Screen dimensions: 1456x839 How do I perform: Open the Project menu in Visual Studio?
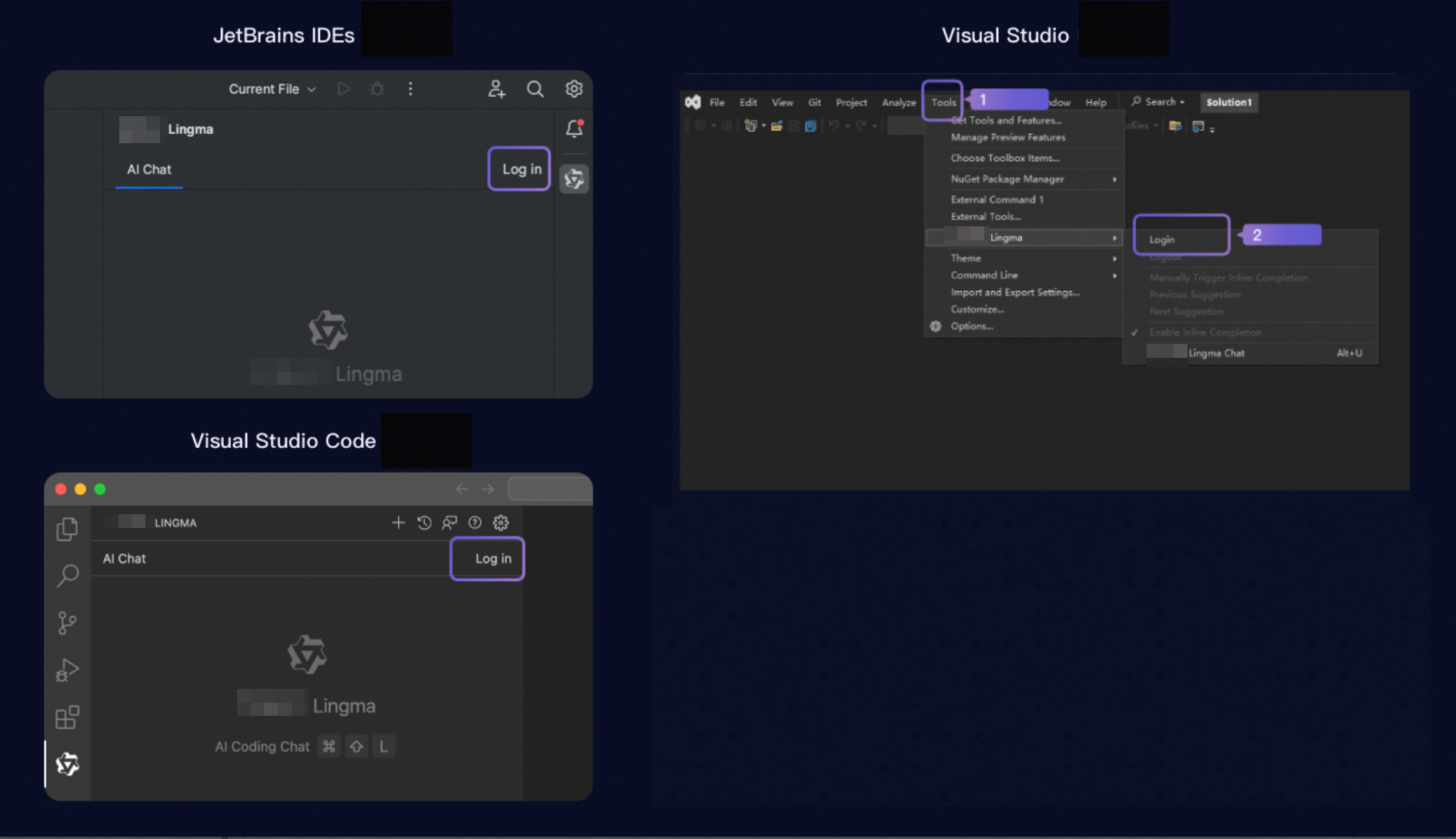click(851, 102)
